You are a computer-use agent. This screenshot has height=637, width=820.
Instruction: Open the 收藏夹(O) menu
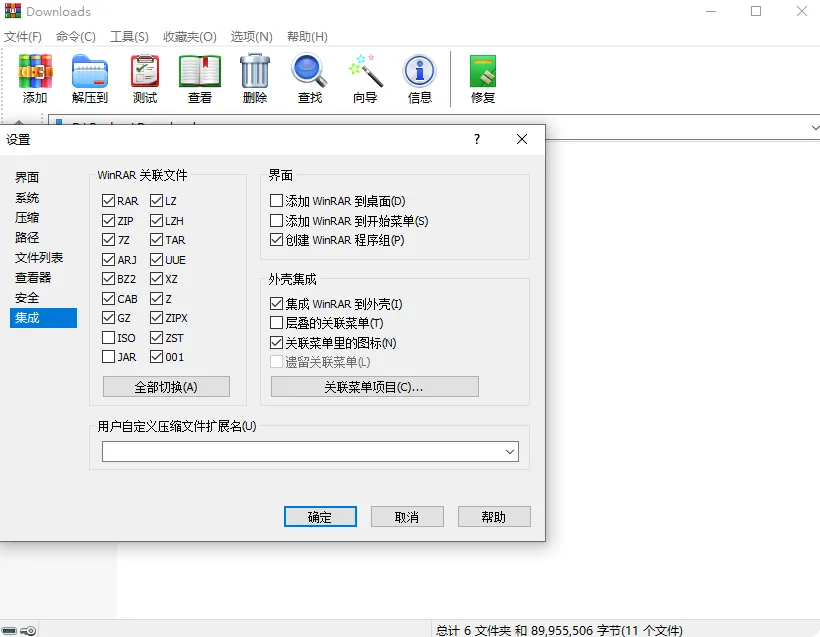(190, 37)
